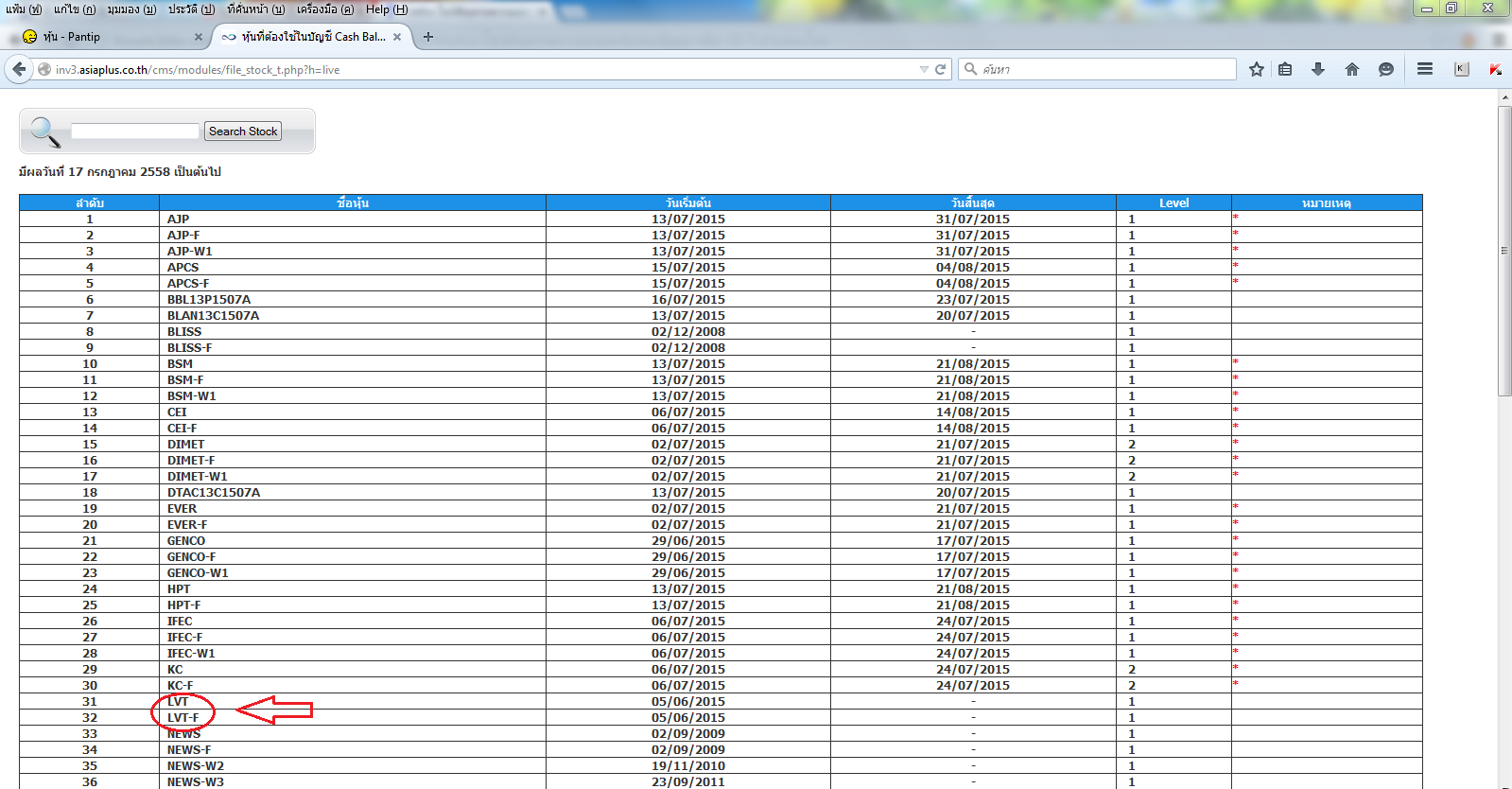Open a new tab with plus icon

428,37
